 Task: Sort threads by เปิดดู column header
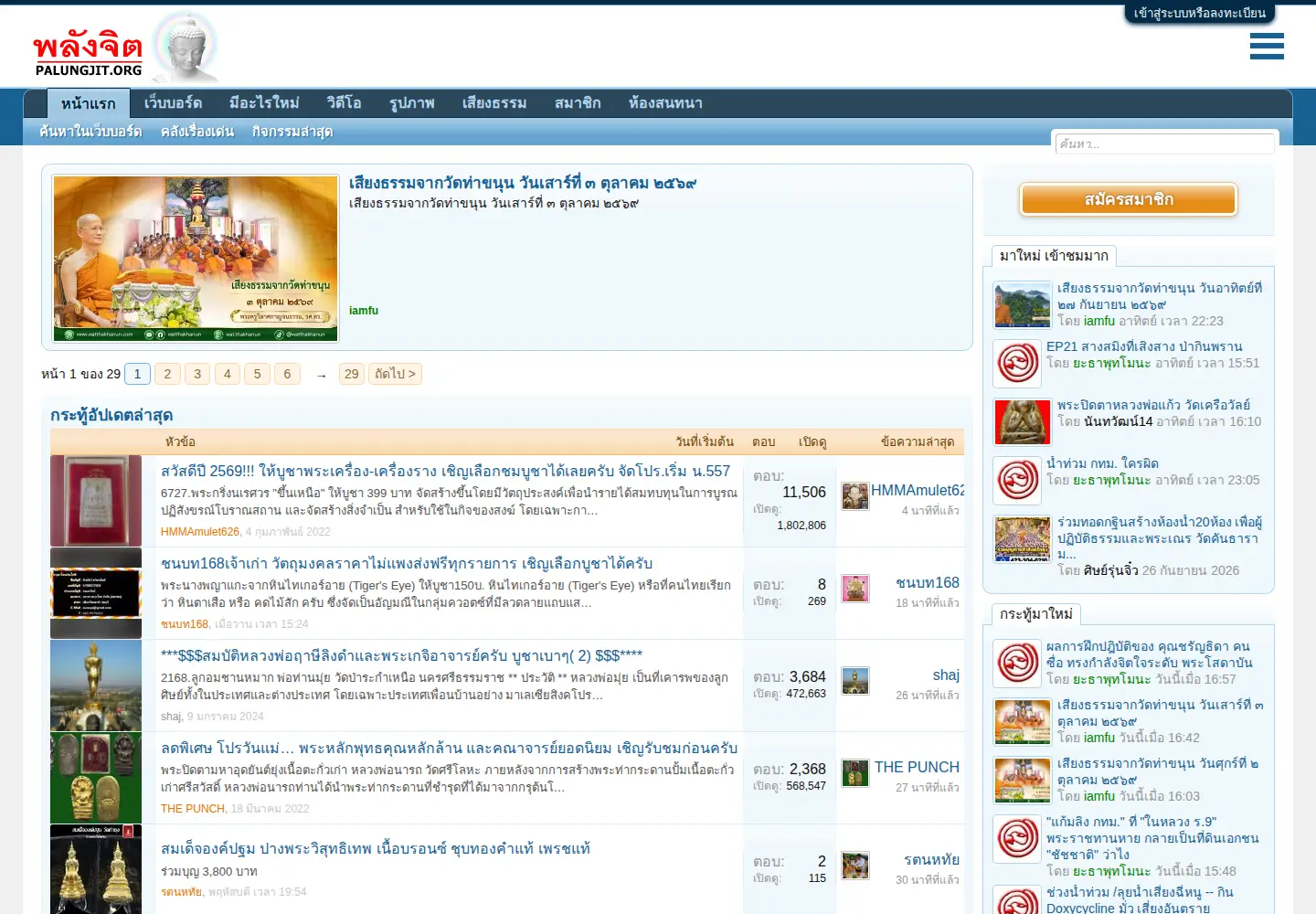point(812,442)
